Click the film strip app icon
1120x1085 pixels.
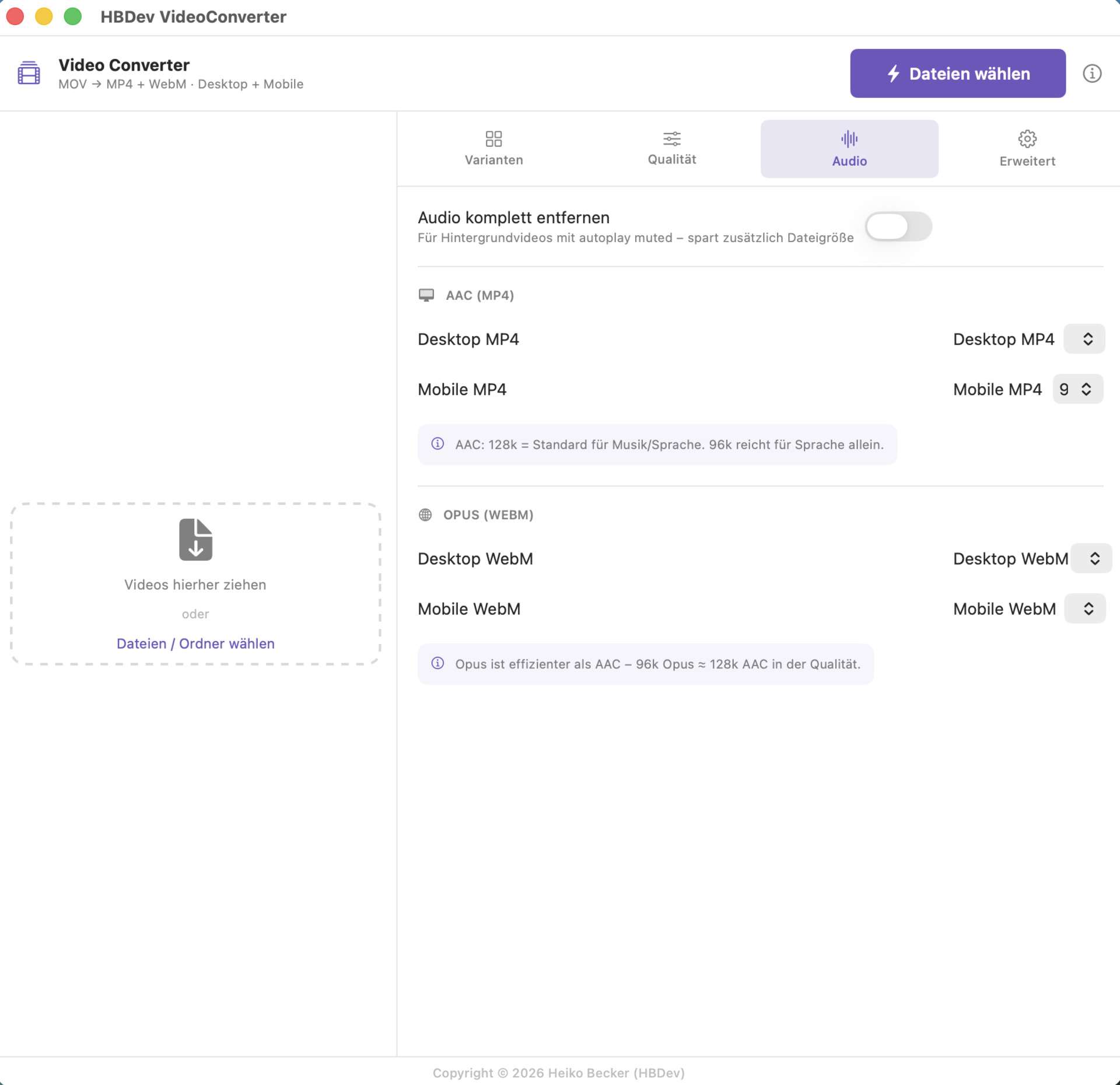(29, 73)
